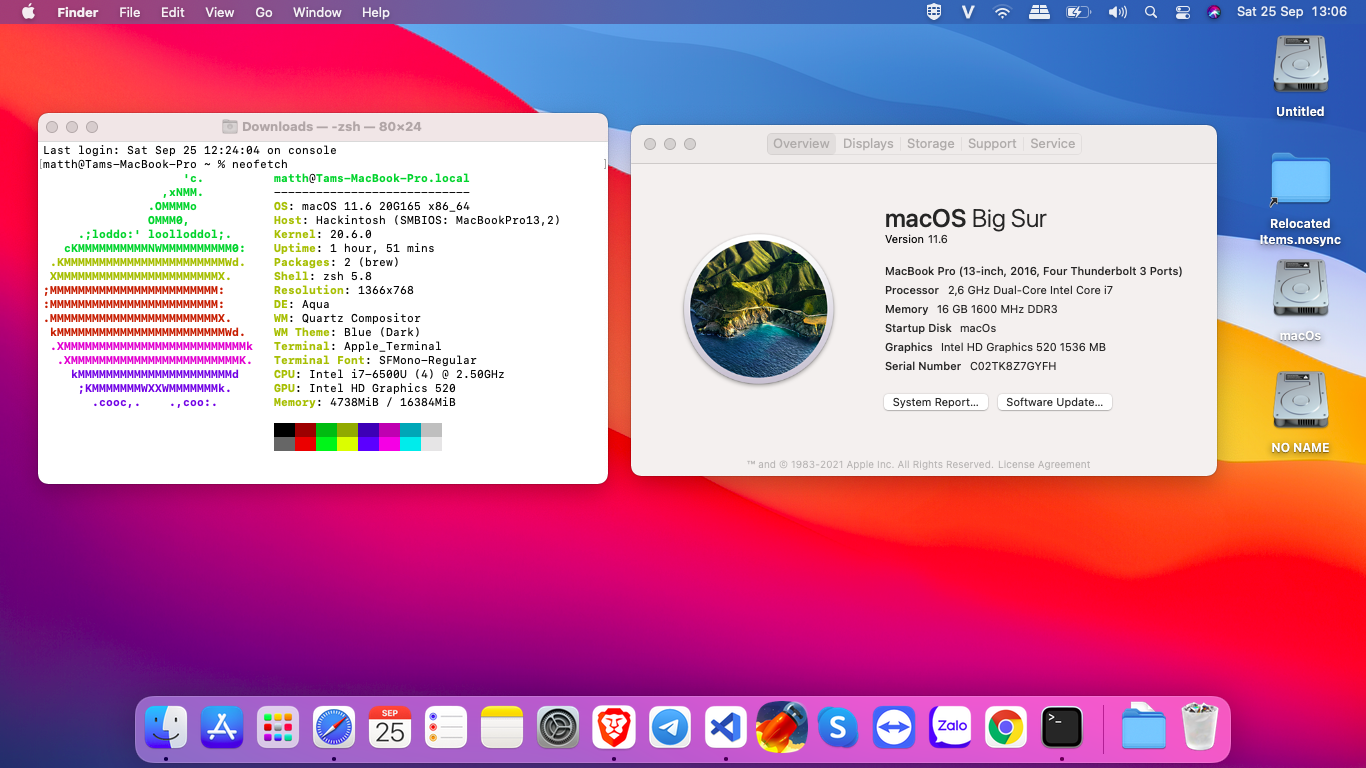Open Finder from the dock
The height and width of the screenshot is (768, 1366).
(x=166, y=727)
